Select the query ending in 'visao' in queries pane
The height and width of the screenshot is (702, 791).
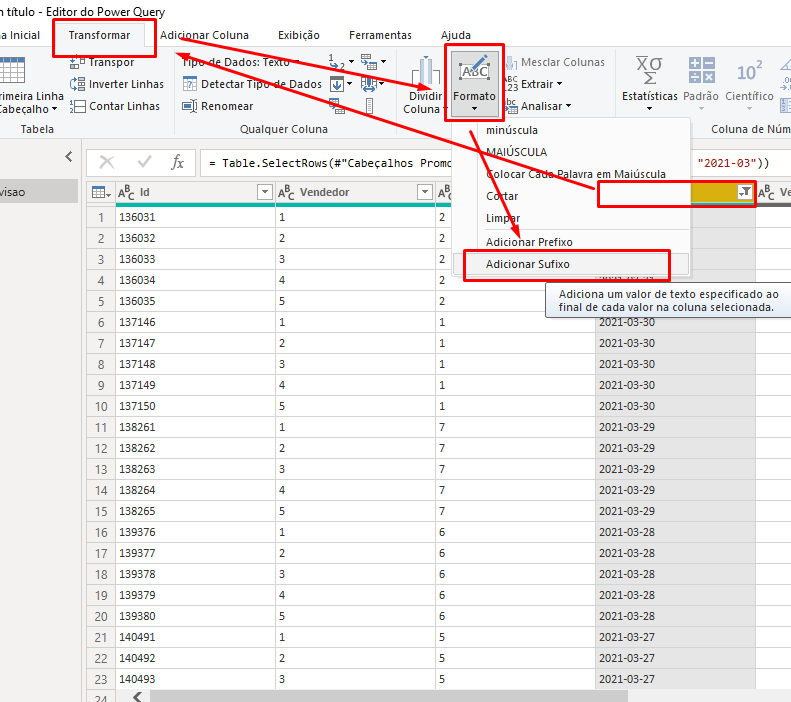39,192
